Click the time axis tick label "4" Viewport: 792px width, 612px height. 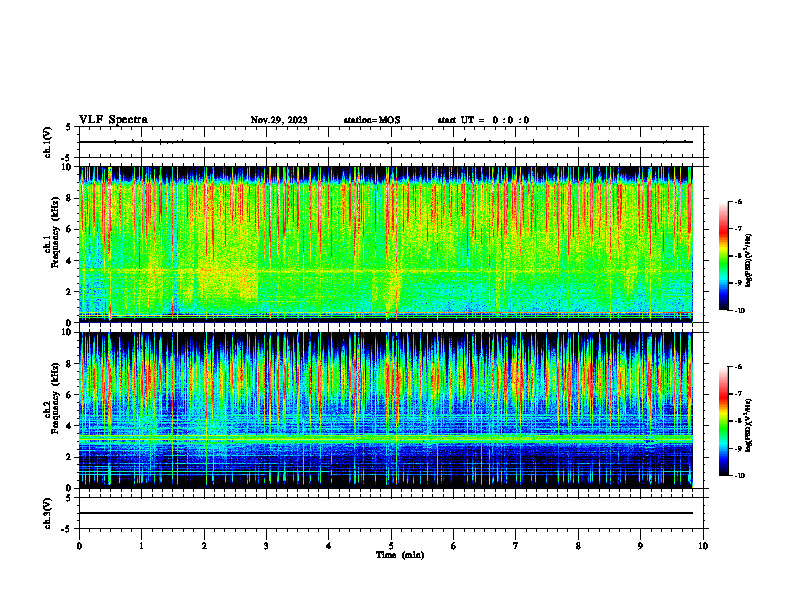[x=329, y=546]
